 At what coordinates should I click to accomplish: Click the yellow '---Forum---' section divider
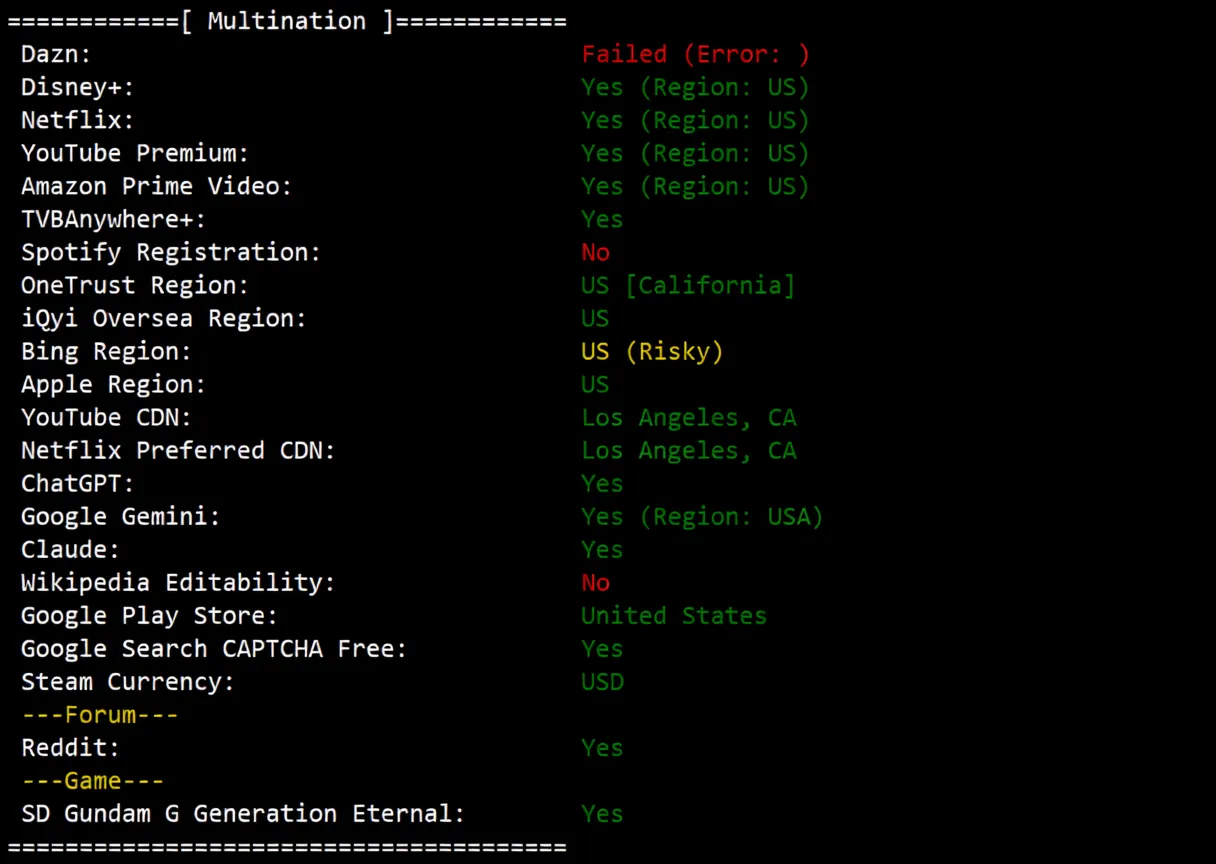[x=99, y=713]
